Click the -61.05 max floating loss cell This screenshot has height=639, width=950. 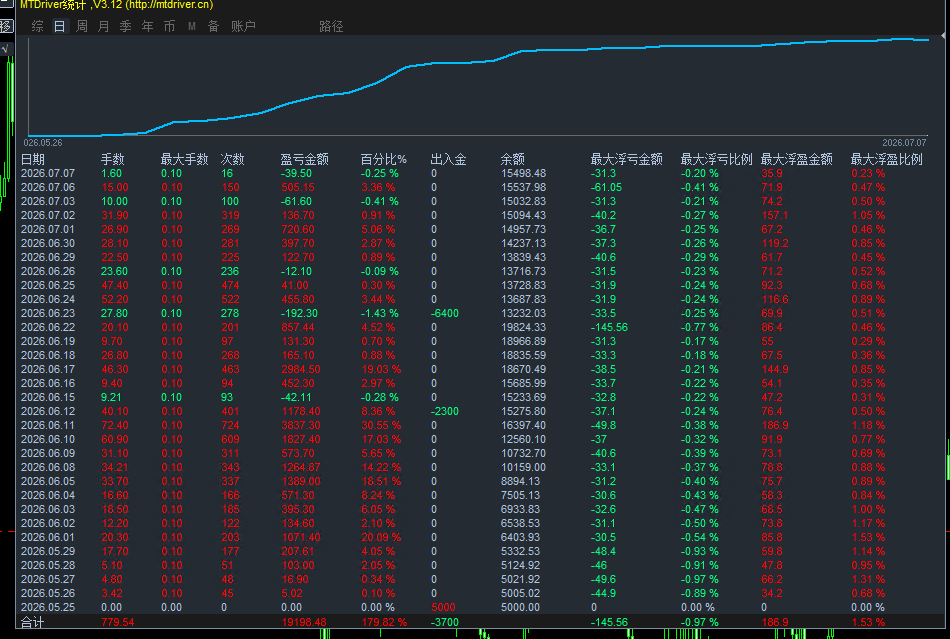coord(606,187)
